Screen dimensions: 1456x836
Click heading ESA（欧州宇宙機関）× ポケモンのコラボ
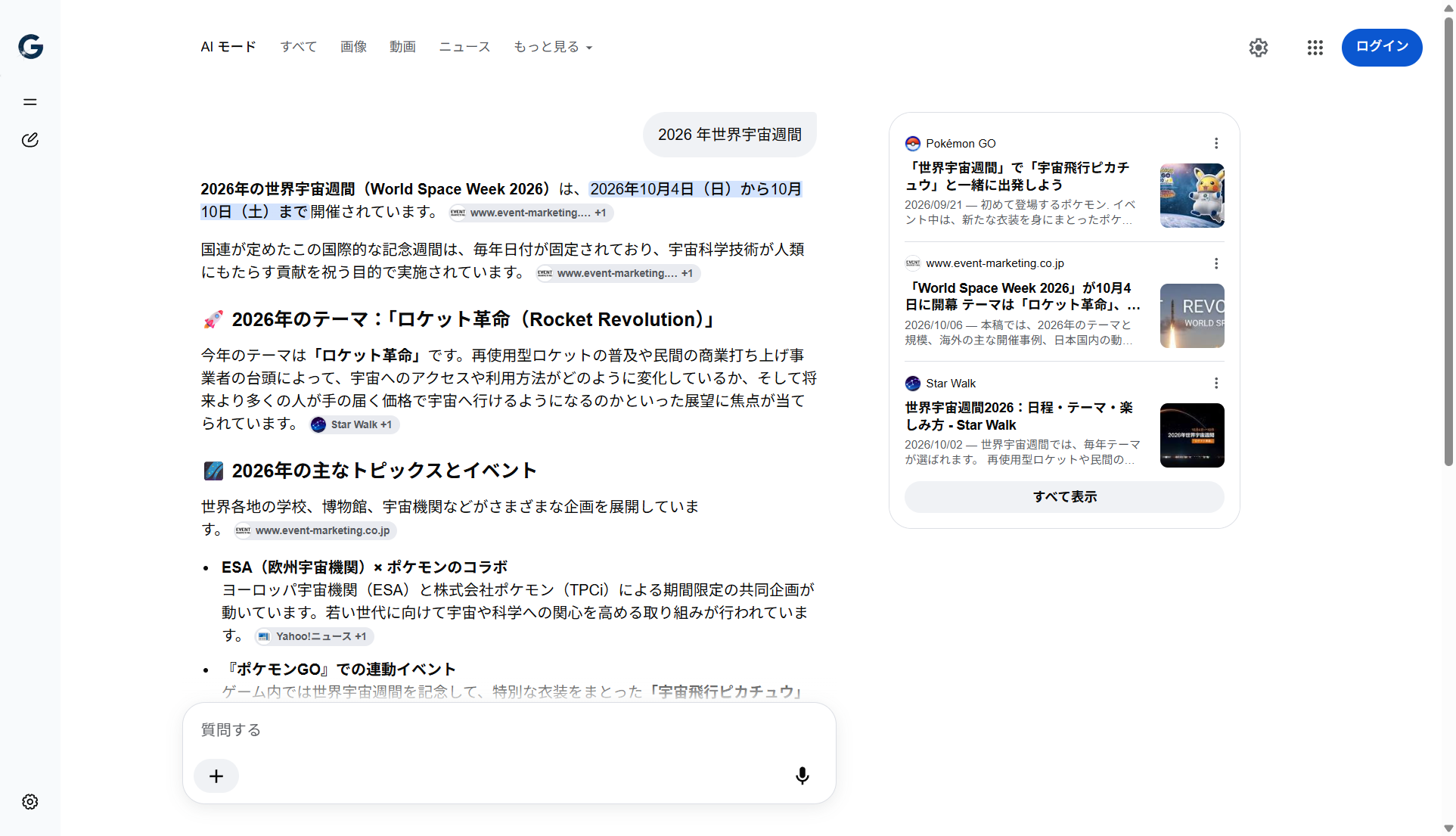[365, 567]
